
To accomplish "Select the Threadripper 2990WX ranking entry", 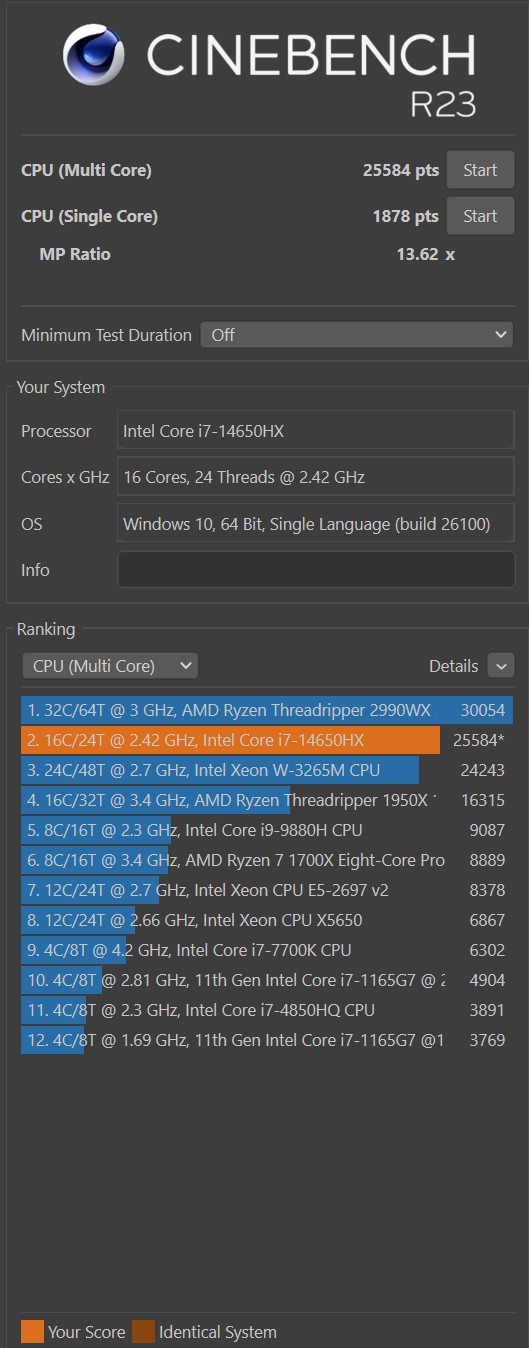I will pyautogui.click(x=267, y=710).
